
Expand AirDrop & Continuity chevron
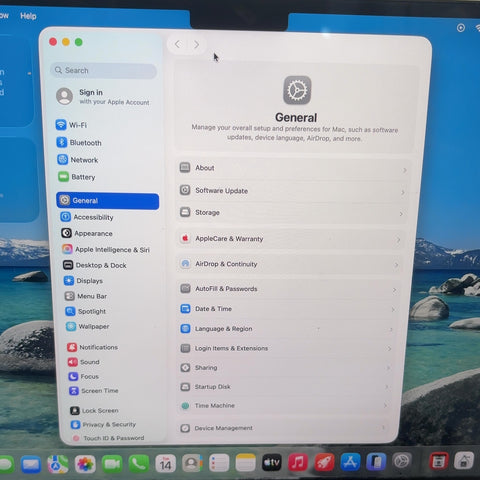point(396,265)
